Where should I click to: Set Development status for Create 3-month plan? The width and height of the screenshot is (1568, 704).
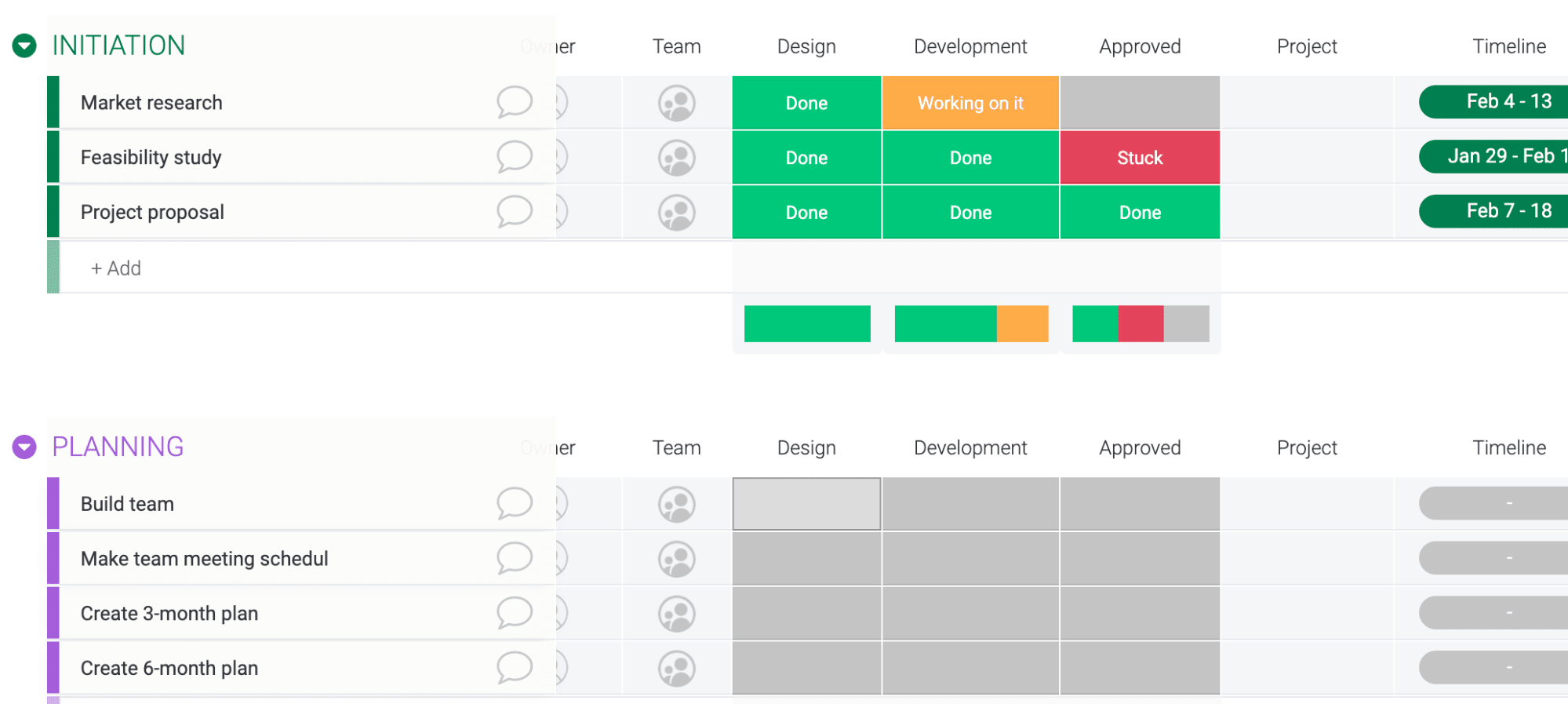[x=970, y=614]
